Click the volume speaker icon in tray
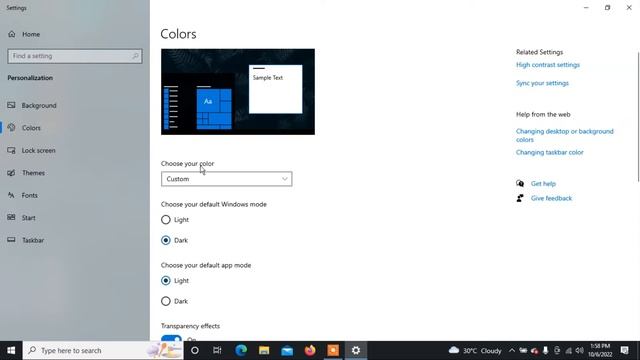Viewport: 640px width, 360px height. tap(580, 351)
